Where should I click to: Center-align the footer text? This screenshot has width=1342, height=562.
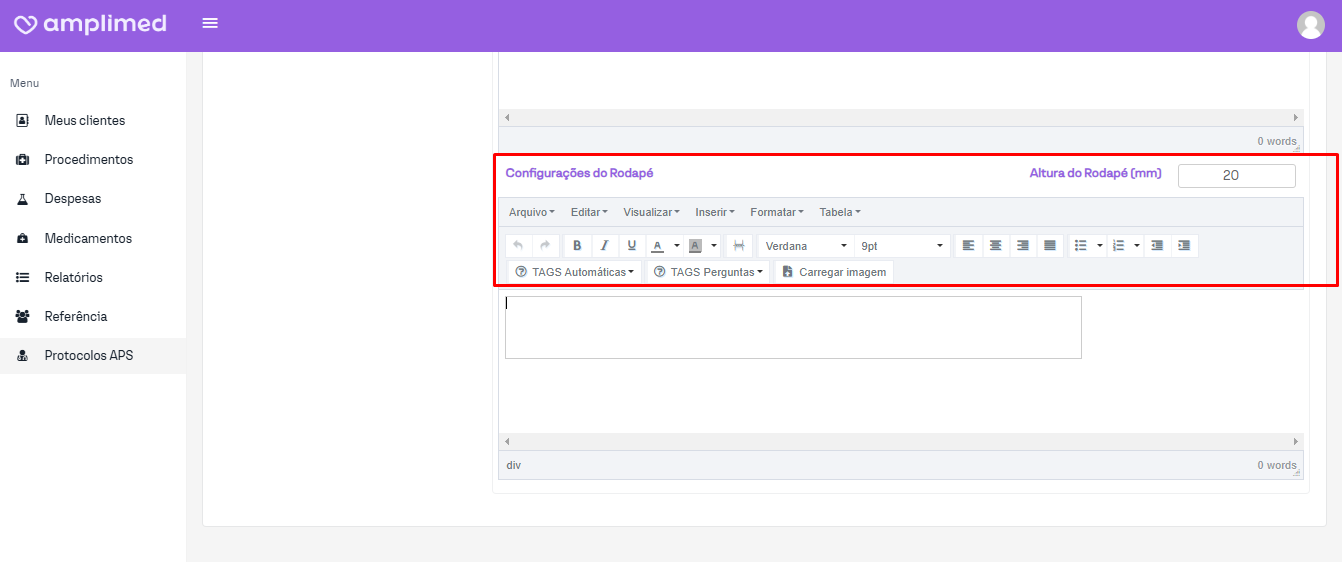[x=995, y=246]
